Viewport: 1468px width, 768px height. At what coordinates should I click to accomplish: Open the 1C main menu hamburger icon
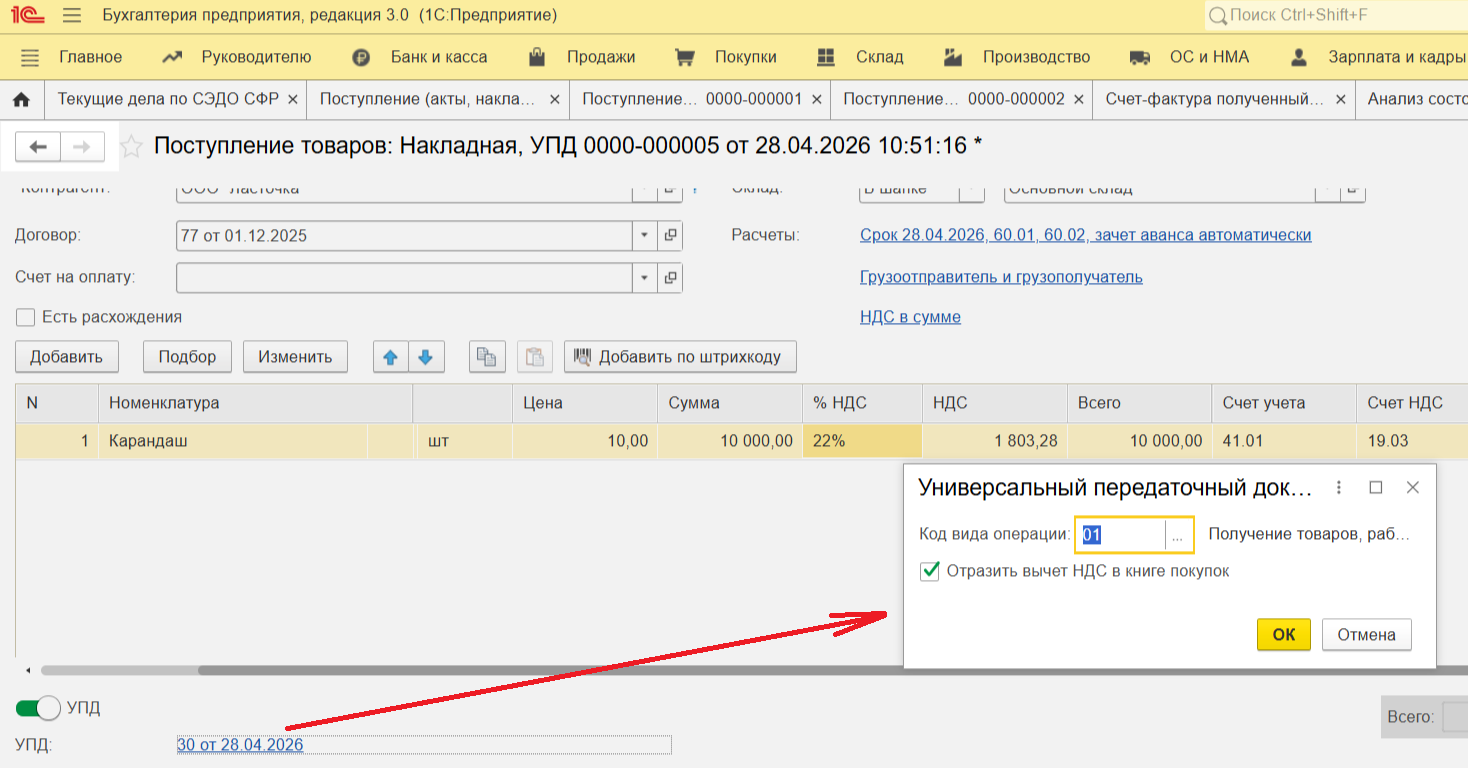pyautogui.click(x=71, y=16)
